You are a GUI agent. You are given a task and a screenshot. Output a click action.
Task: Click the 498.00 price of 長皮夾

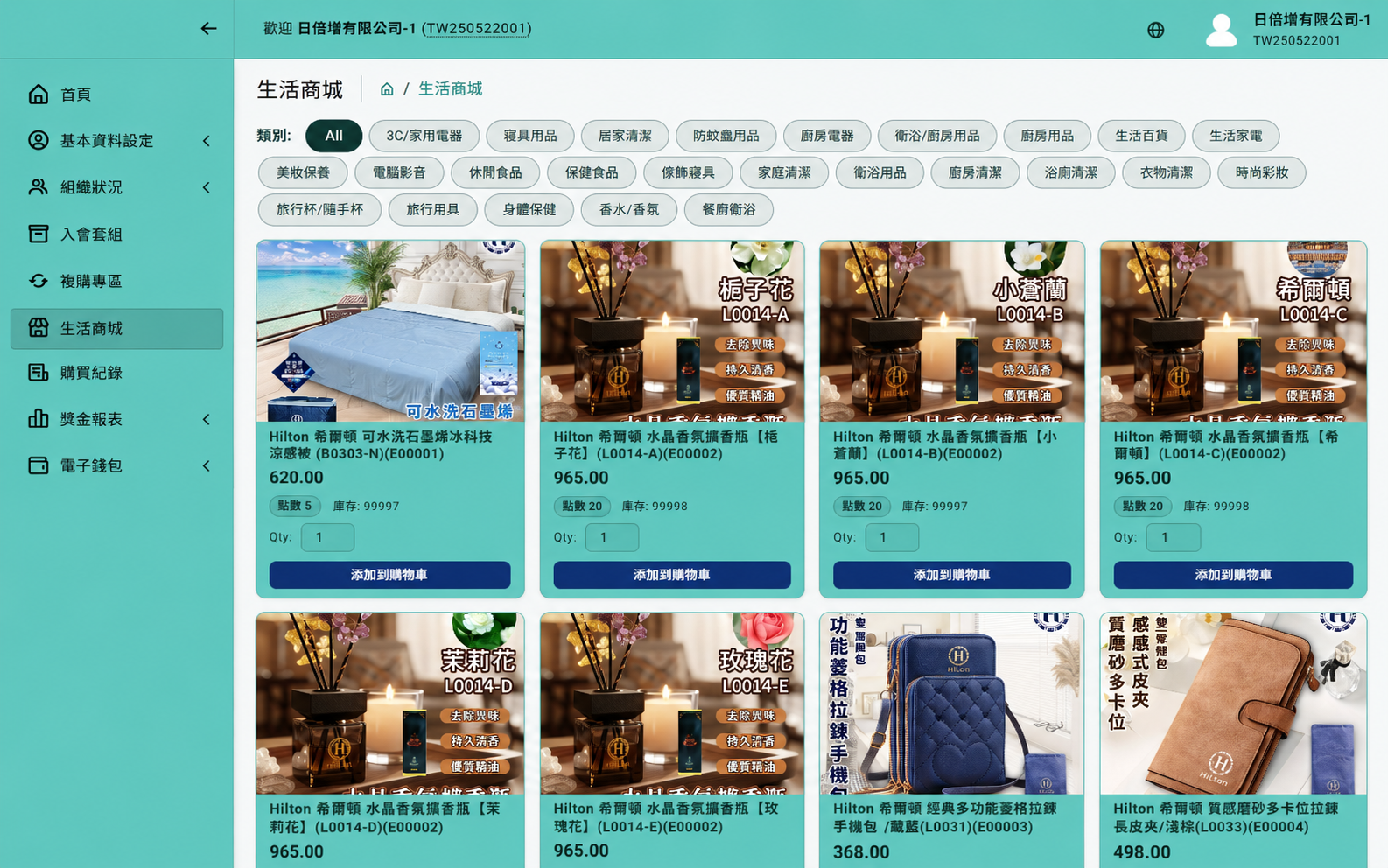(x=1142, y=852)
